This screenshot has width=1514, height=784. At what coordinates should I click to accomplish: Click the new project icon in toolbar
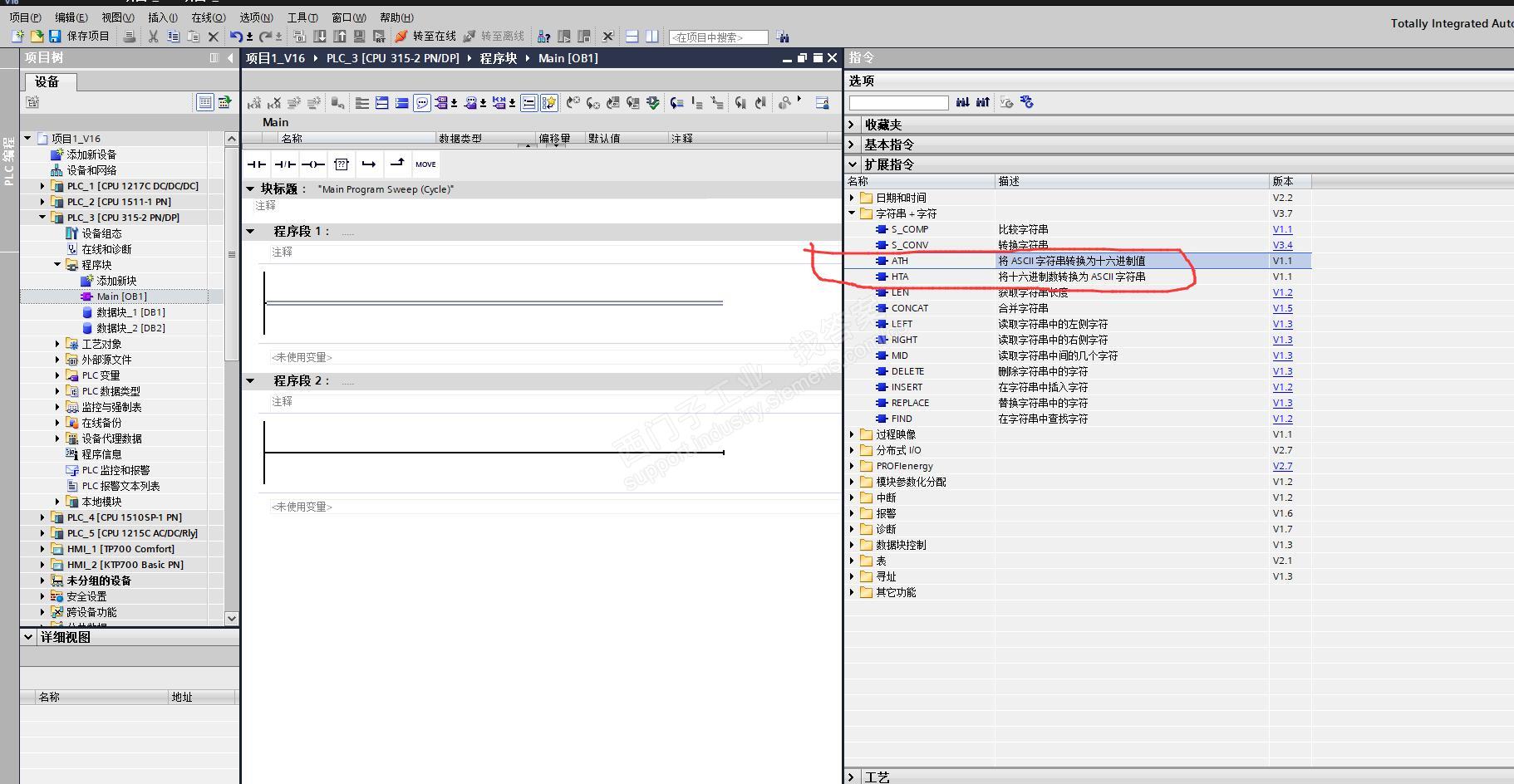tap(17, 37)
